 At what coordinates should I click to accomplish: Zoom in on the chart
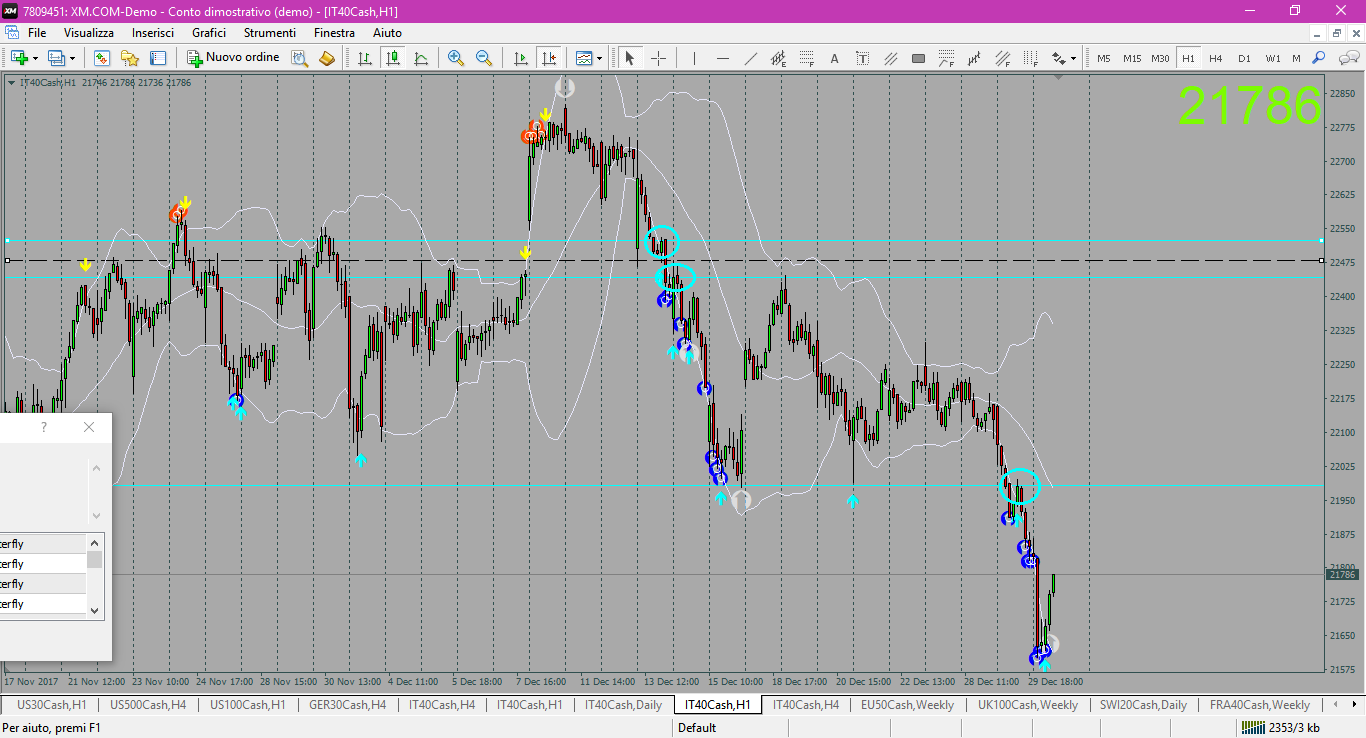click(456, 58)
